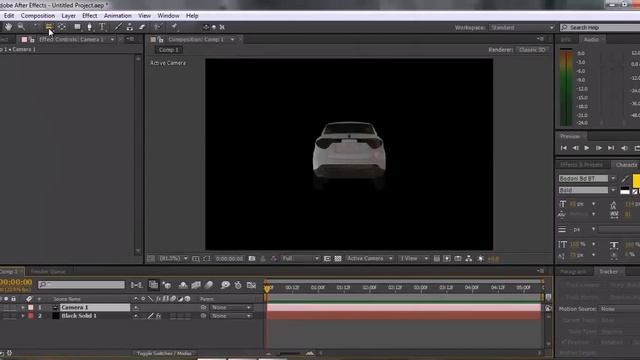The width and height of the screenshot is (640, 360).
Task: Open grid and guide options icon
Action: (196, 259)
